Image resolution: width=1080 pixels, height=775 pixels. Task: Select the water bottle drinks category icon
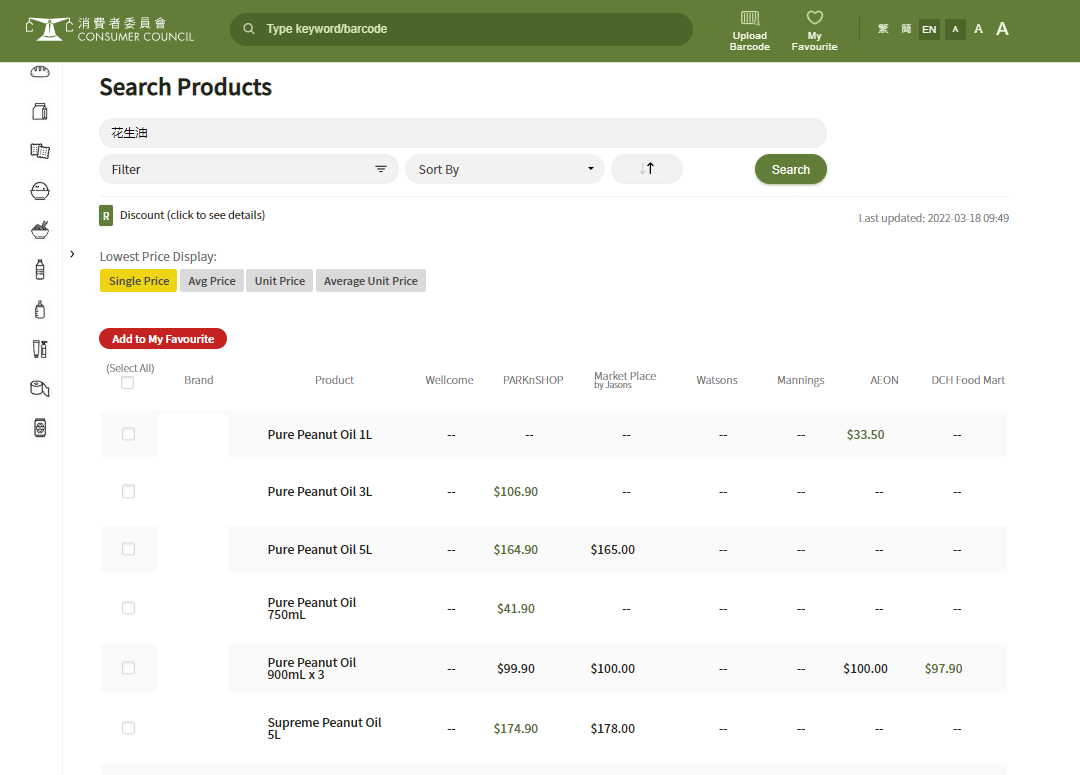(x=40, y=269)
